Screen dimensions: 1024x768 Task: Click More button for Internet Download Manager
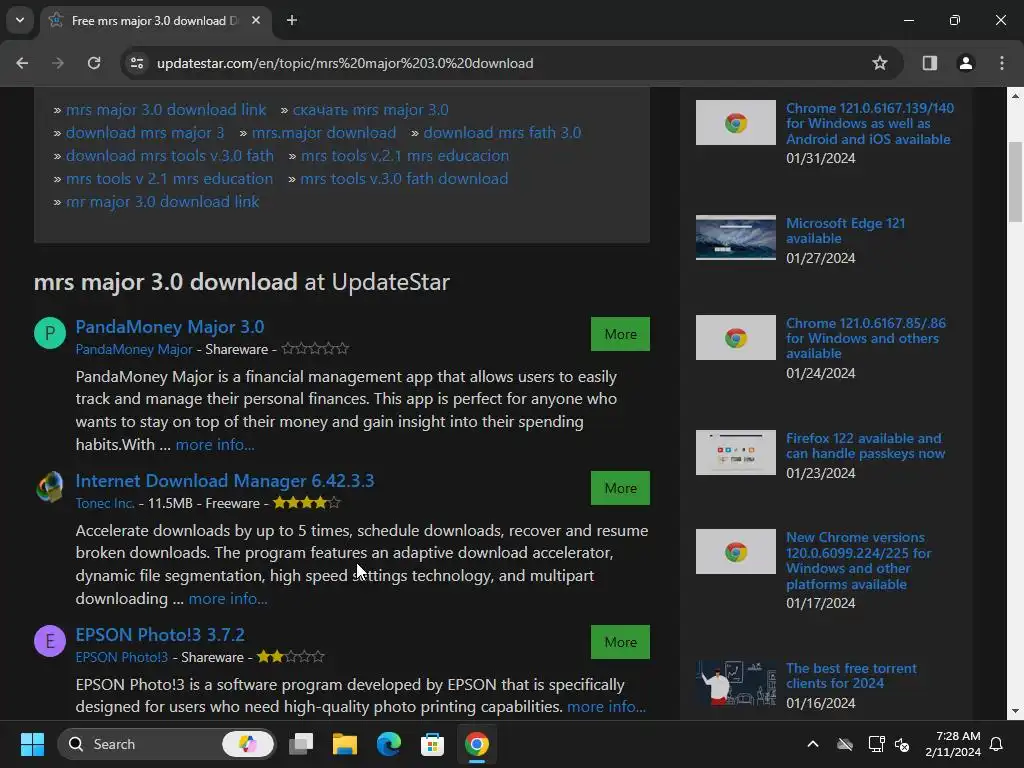[x=620, y=488]
